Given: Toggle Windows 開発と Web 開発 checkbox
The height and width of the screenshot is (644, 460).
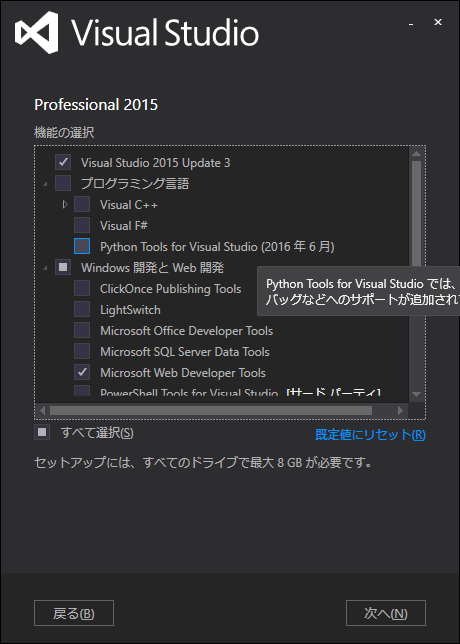Looking at the screenshot, I should (x=63, y=267).
